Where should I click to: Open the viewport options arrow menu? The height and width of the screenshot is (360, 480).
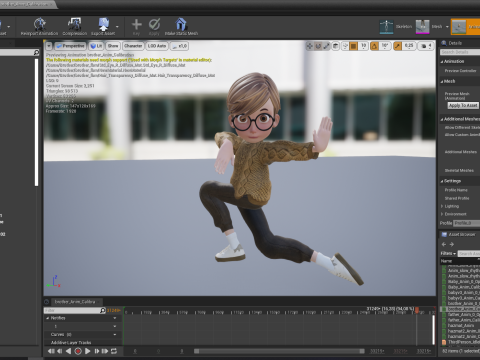(49, 46)
